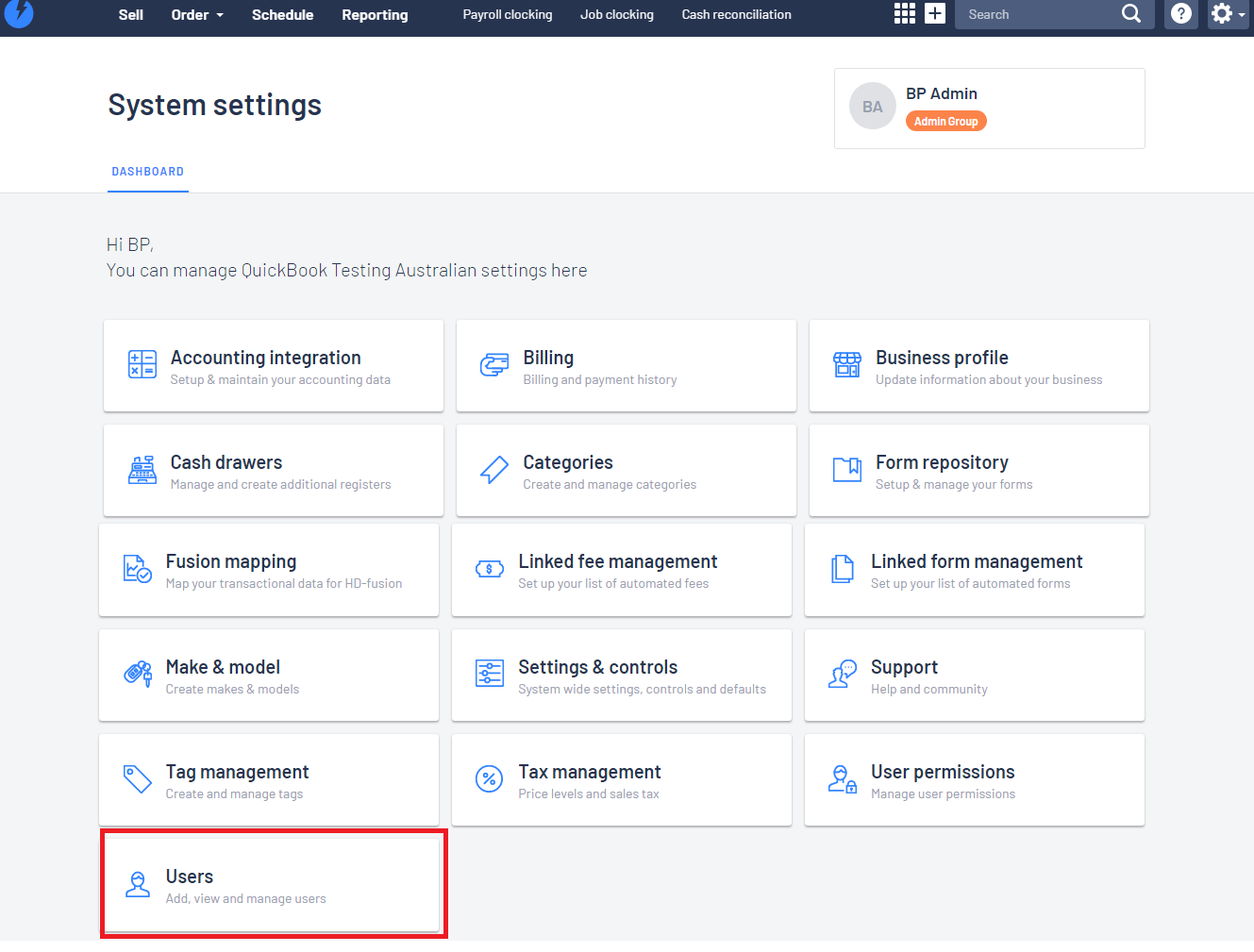Click the Linked form management documents icon

[x=843, y=569]
